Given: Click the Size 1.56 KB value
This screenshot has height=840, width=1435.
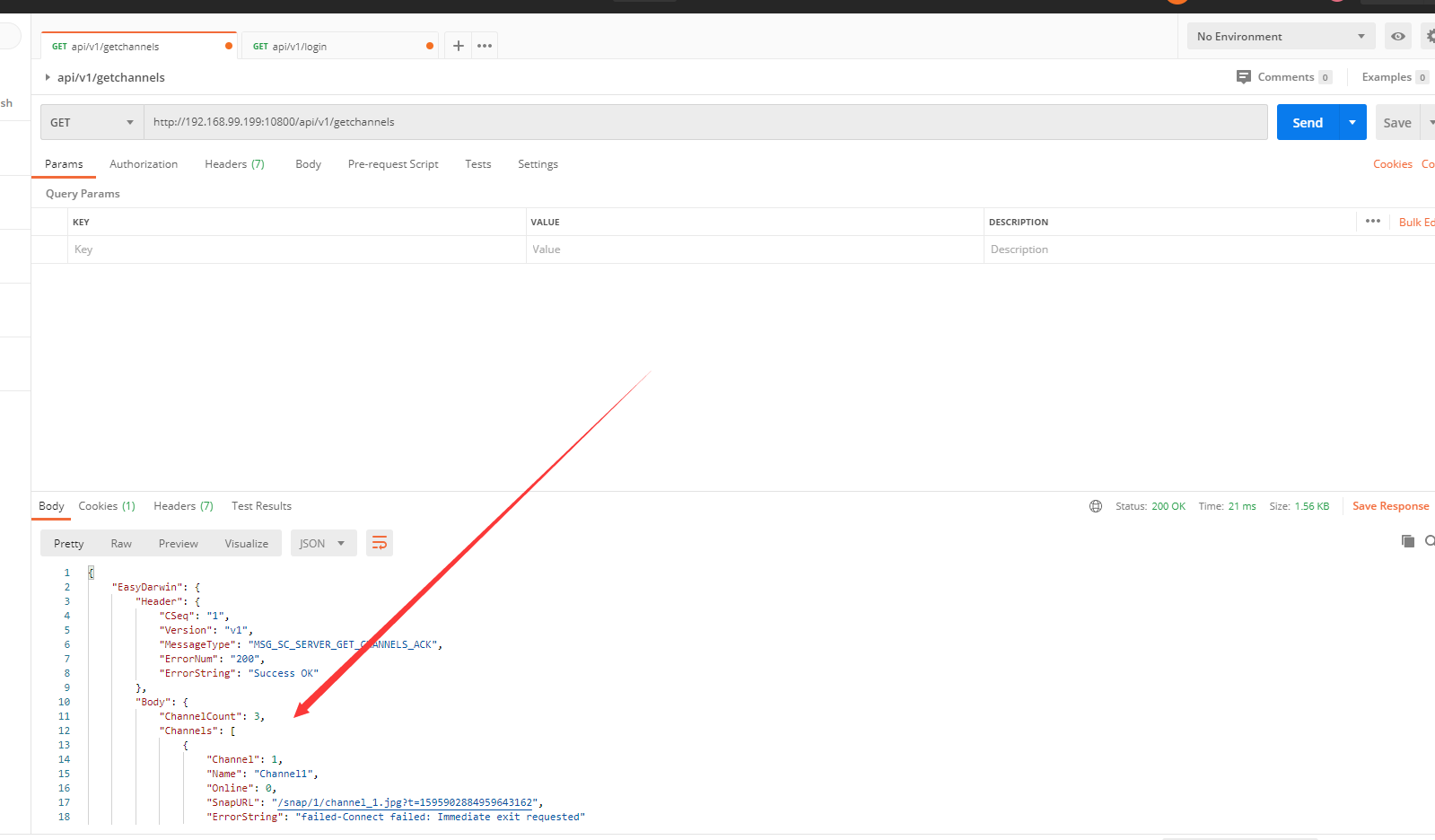Looking at the screenshot, I should click(1311, 506).
